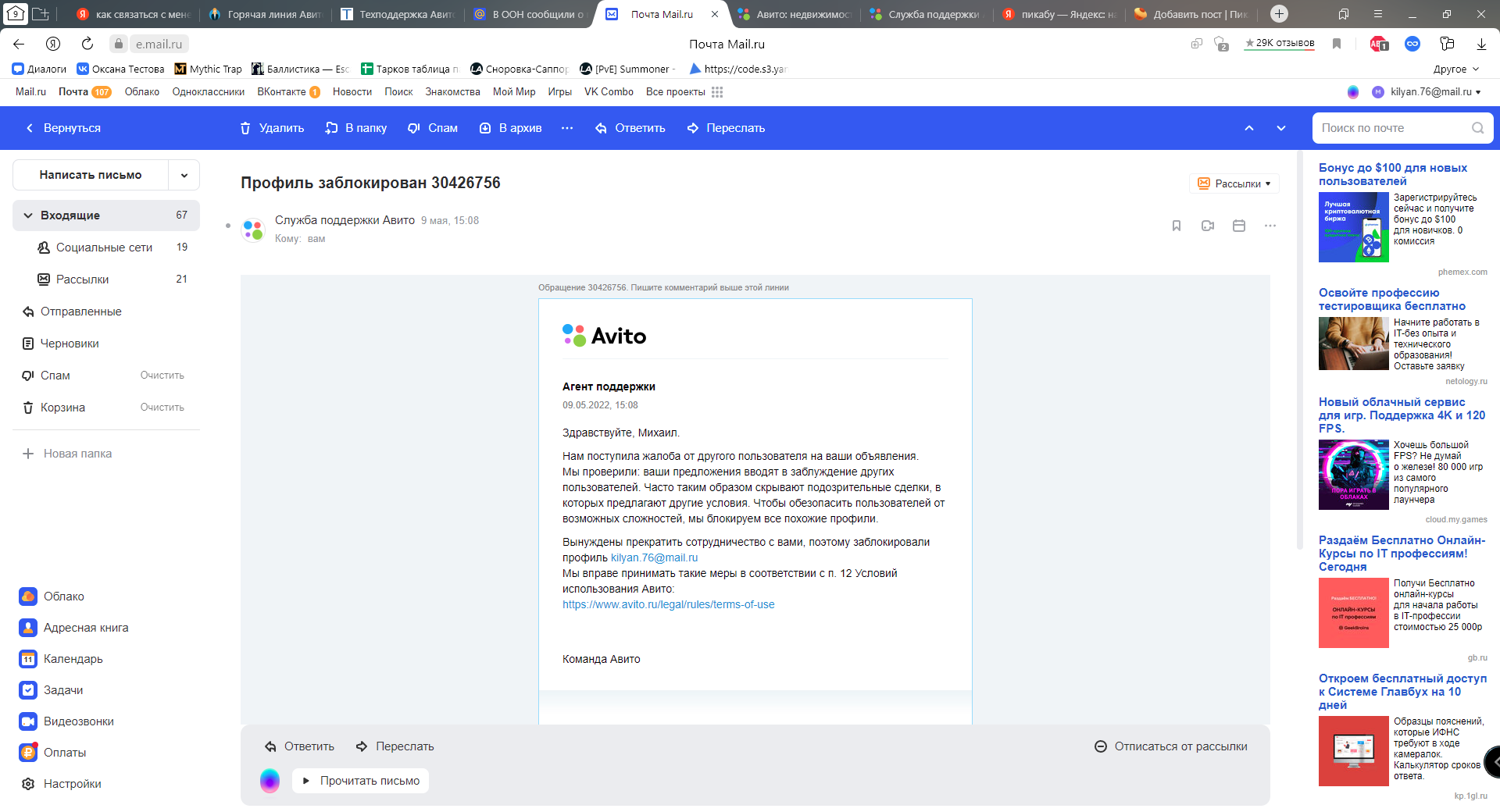Create calendar event from message icon
The height and width of the screenshot is (812, 1500).
[1239, 226]
